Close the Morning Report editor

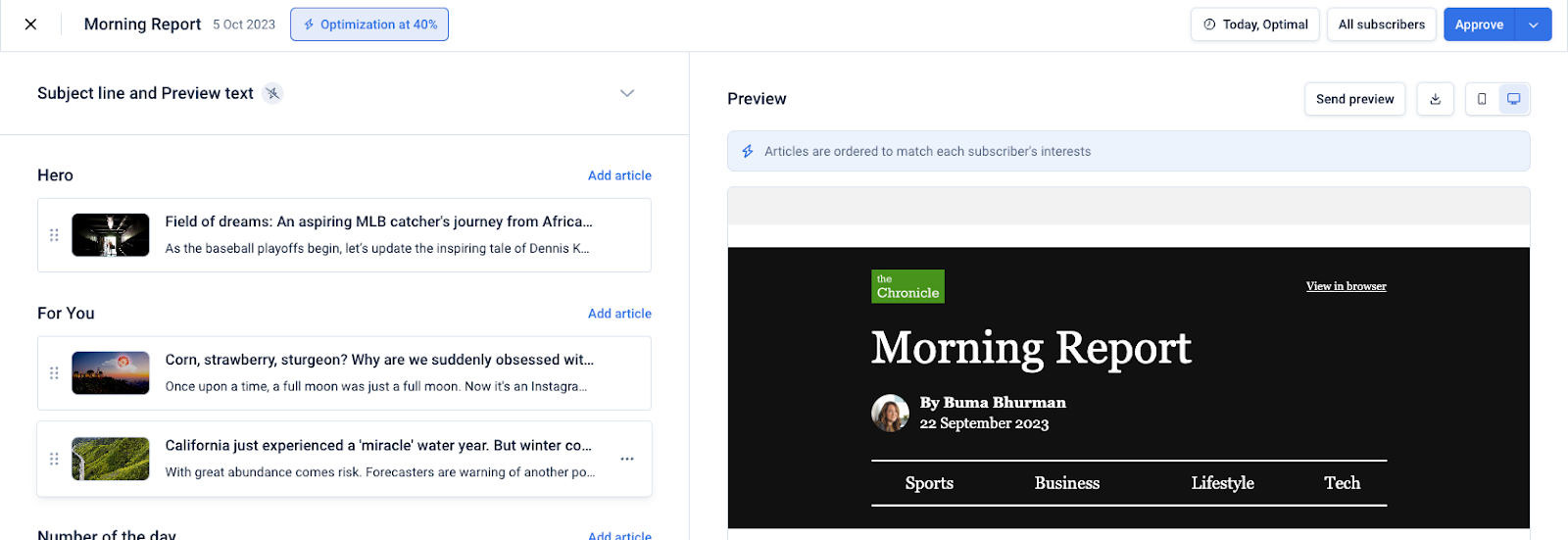[x=30, y=25]
